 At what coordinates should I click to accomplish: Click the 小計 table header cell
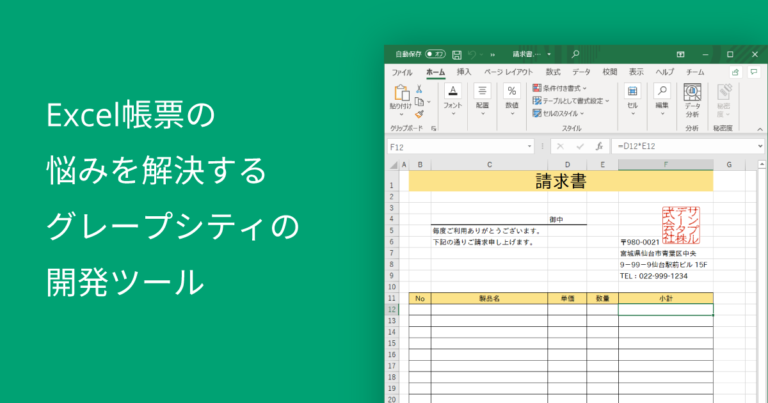pyautogui.click(x=666, y=298)
